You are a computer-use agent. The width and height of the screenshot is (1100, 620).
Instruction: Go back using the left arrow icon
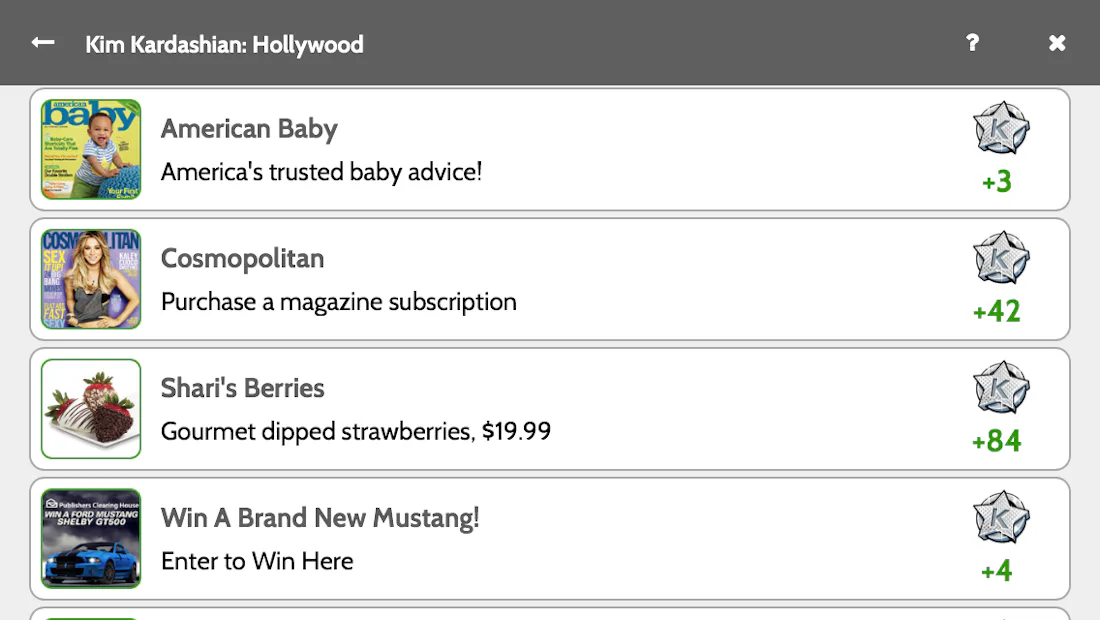point(43,43)
